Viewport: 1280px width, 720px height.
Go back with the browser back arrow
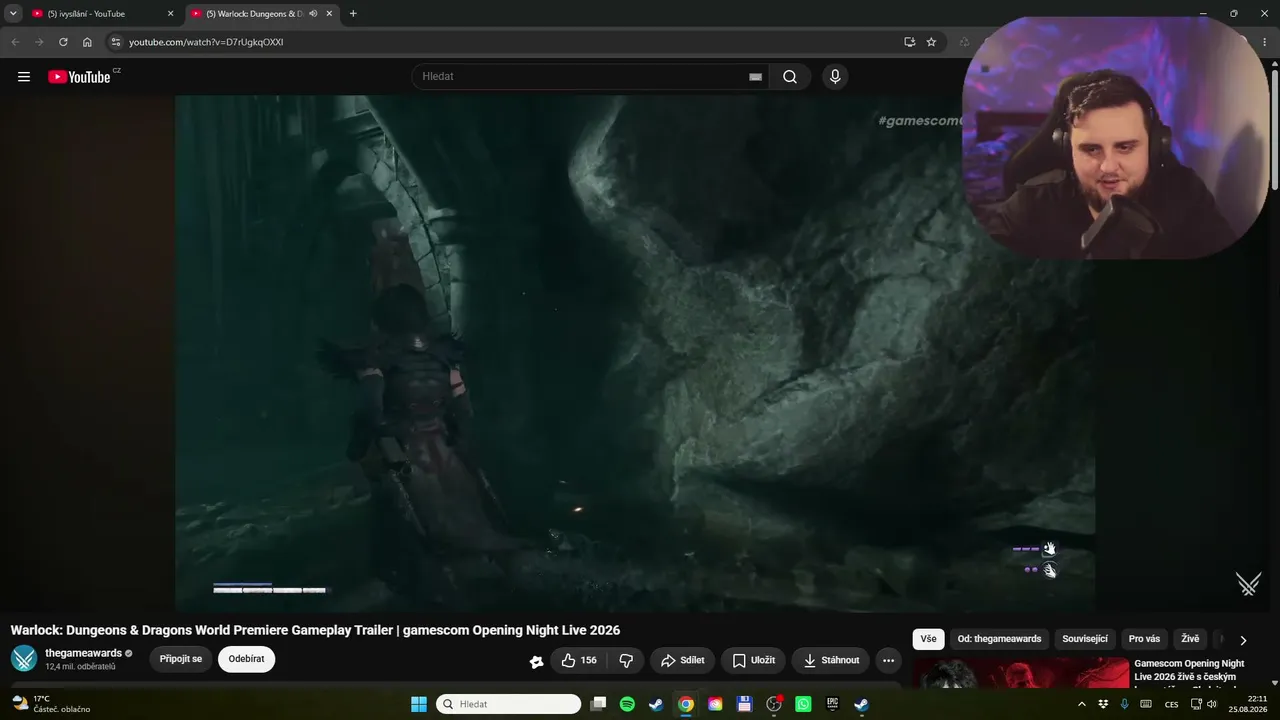[15, 42]
